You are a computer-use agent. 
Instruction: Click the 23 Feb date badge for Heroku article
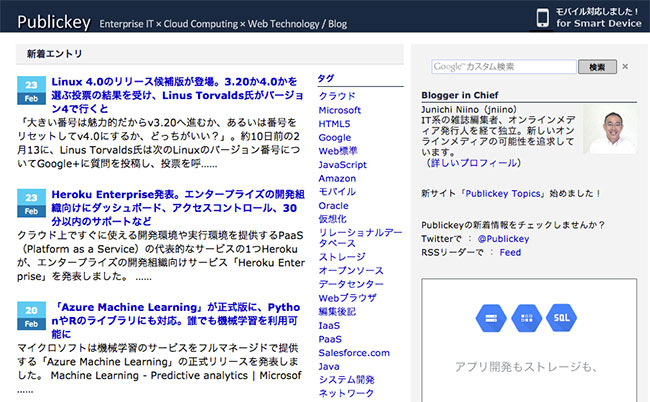point(32,203)
